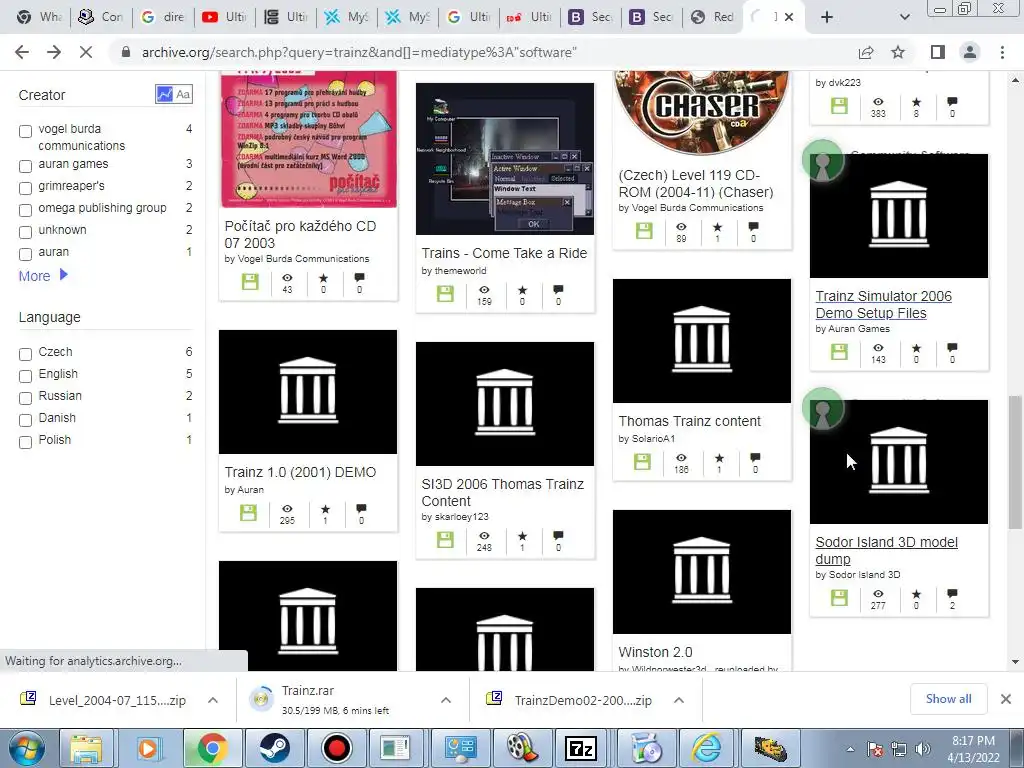Open a new browser tab
This screenshot has width=1024, height=768.
click(x=827, y=17)
